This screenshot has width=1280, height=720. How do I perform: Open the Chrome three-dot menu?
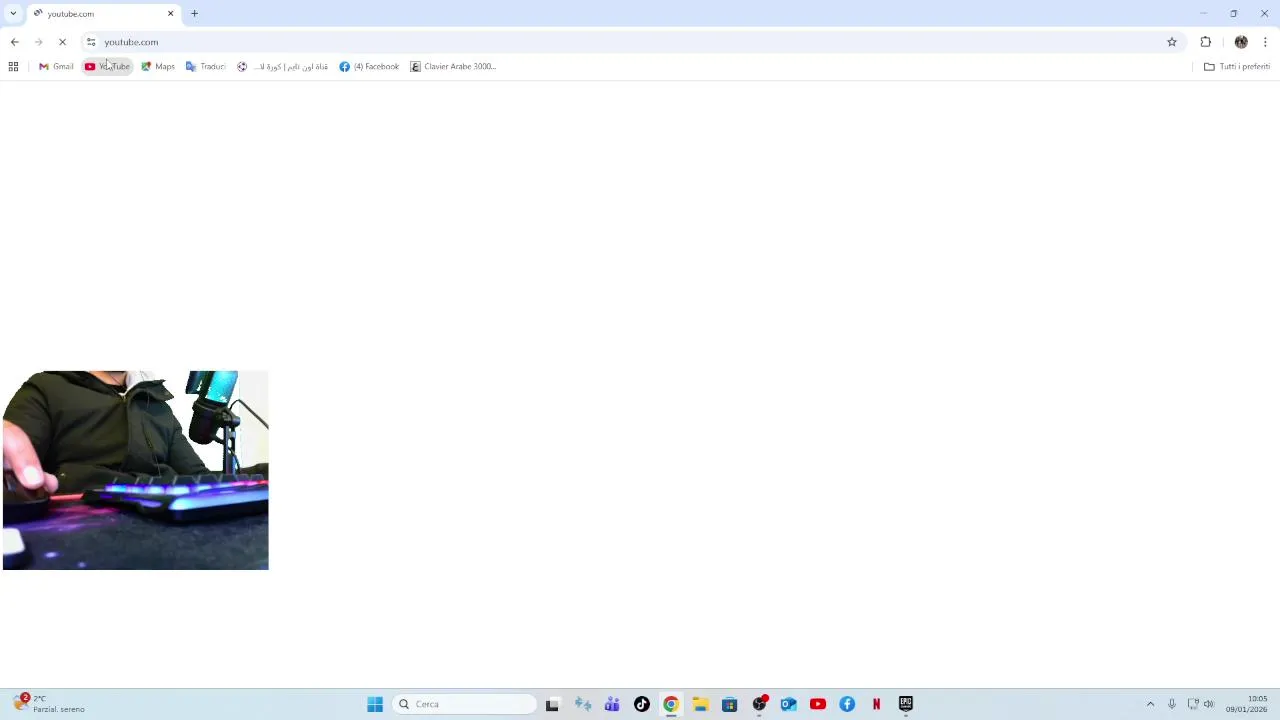[1265, 42]
